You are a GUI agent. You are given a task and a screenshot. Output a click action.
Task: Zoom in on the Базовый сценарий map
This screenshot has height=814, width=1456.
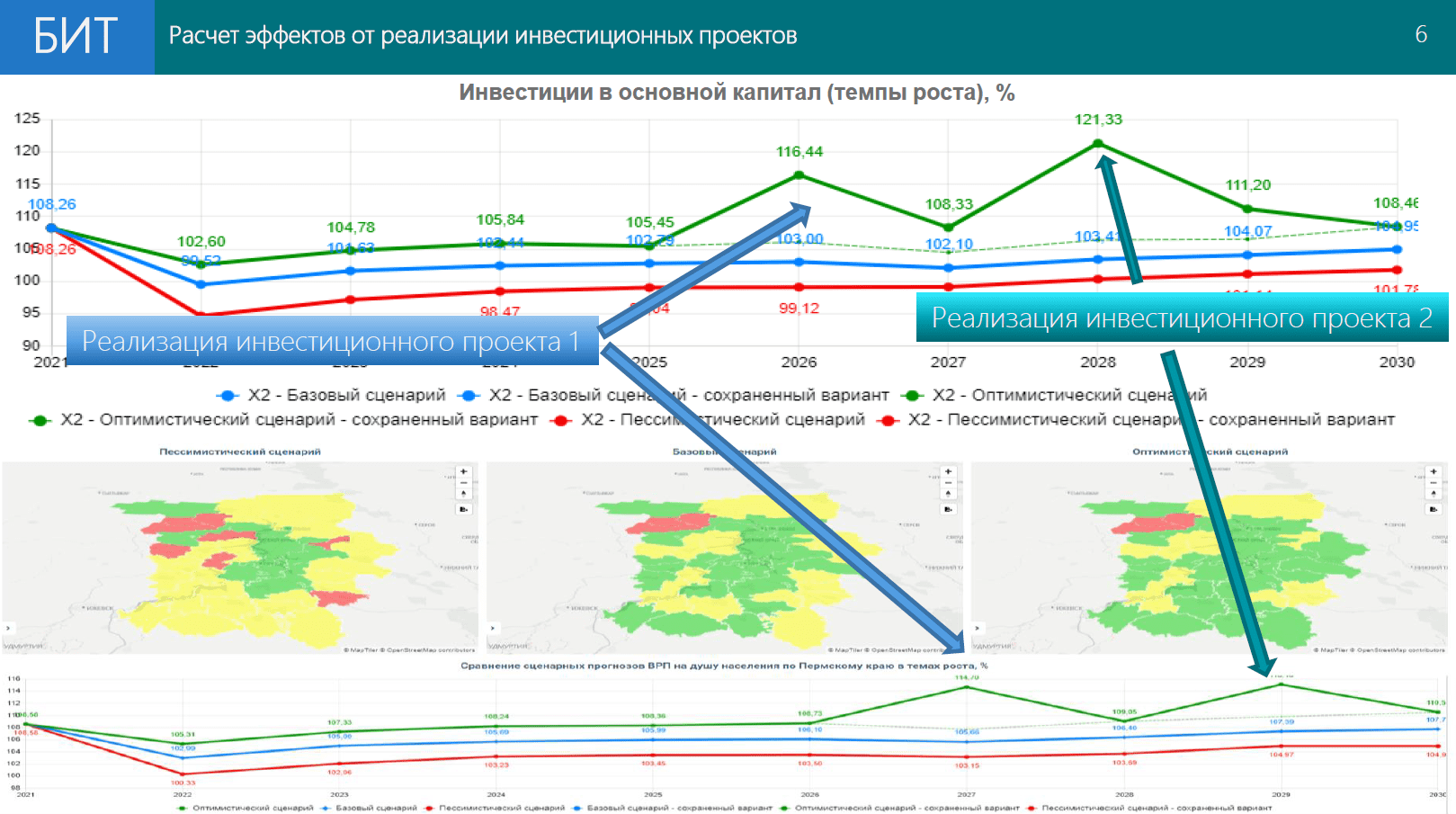(x=948, y=471)
